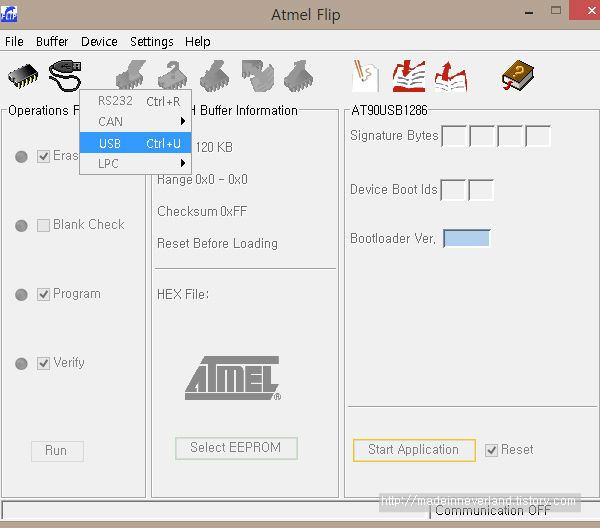Screen dimensions: 600x528
Task: Click the Bootloader Ver. field
Action: tap(466, 238)
